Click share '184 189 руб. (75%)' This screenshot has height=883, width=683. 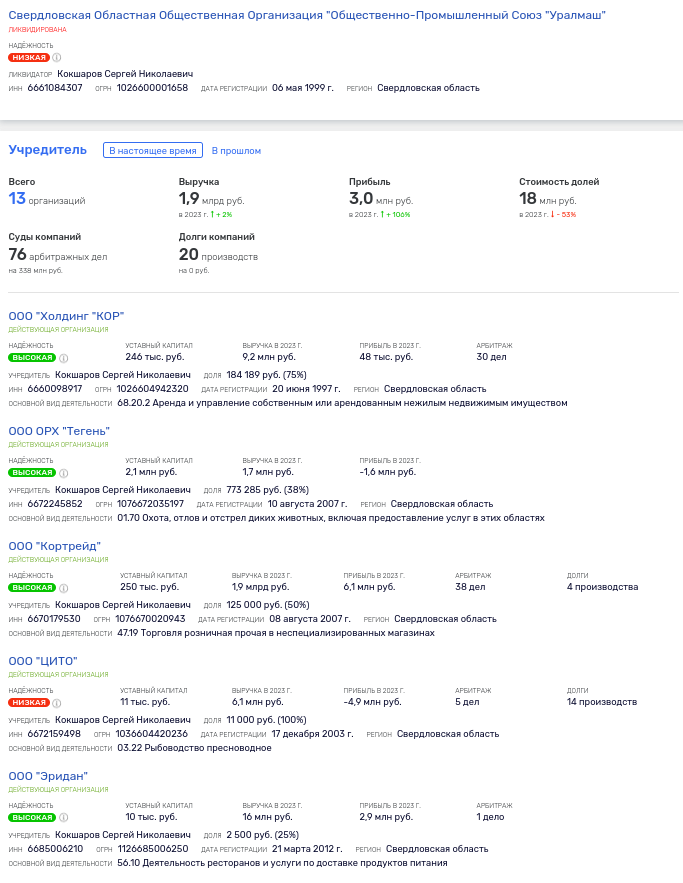[x=266, y=375]
